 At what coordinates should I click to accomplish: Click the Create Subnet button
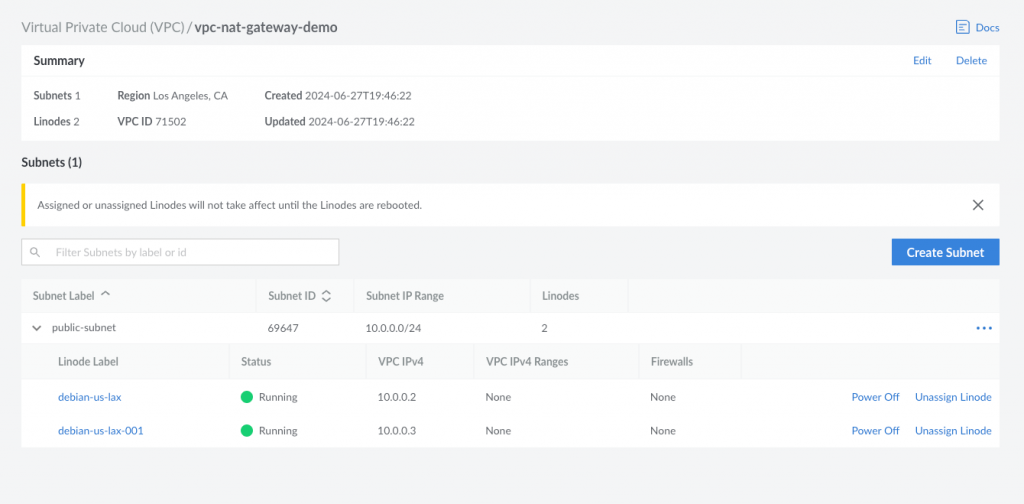(945, 252)
